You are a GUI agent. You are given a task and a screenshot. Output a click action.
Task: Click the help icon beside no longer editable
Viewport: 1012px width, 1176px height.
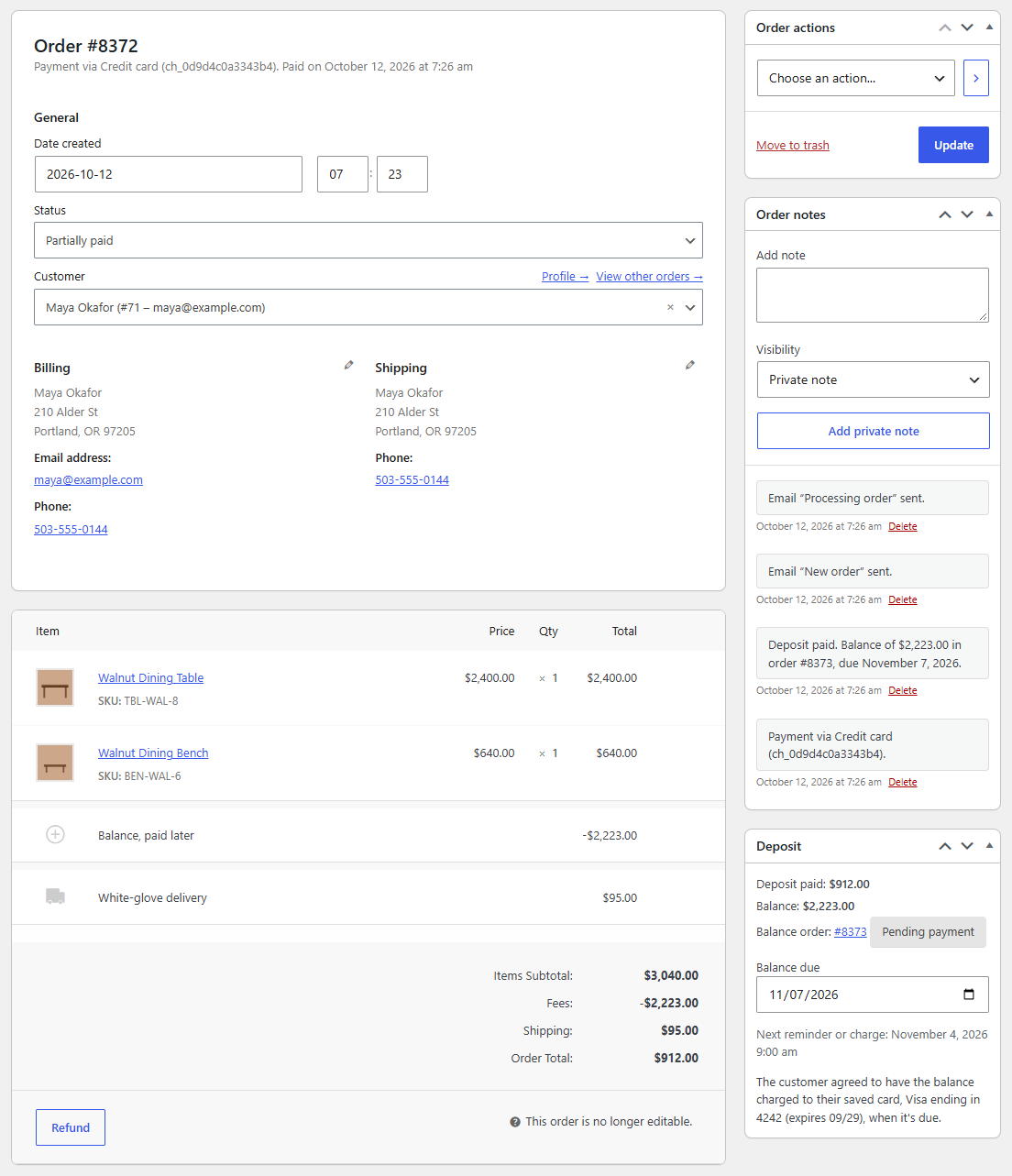tap(515, 1122)
